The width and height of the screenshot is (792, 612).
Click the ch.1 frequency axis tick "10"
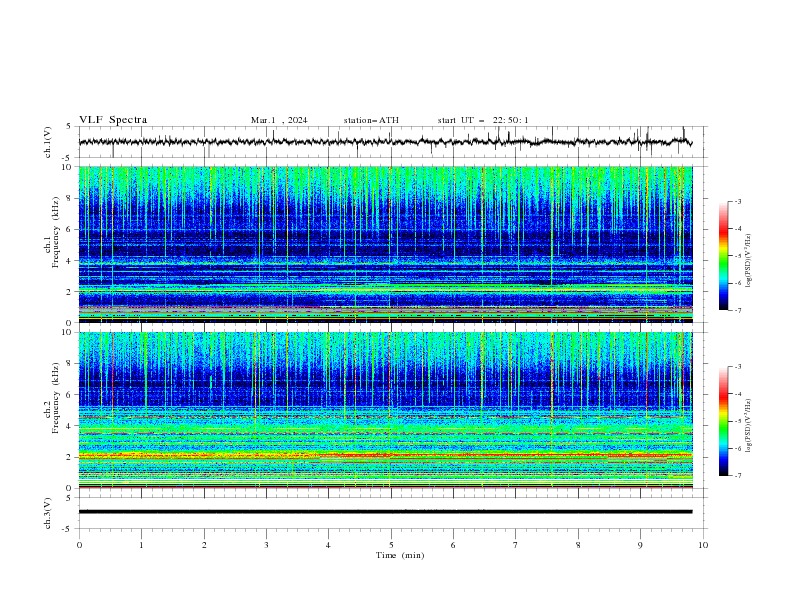tap(67, 167)
